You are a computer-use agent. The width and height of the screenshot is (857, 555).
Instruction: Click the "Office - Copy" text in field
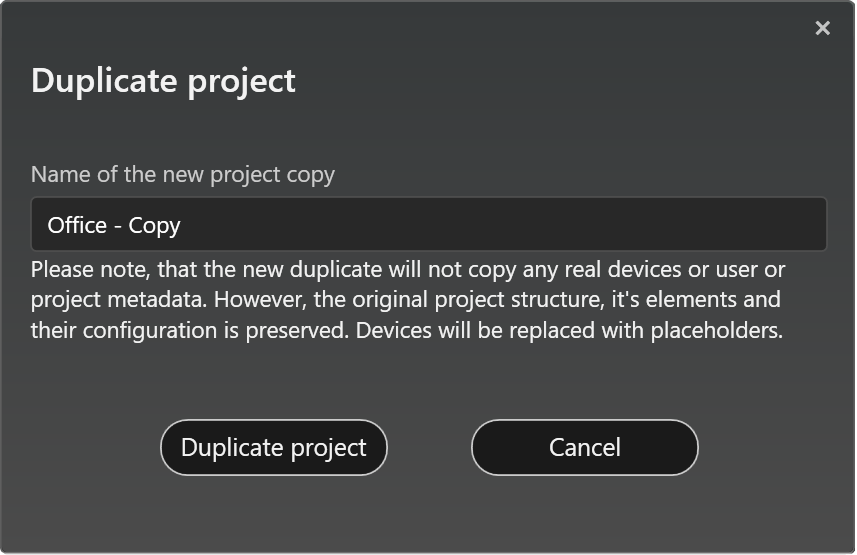click(114, 225)
